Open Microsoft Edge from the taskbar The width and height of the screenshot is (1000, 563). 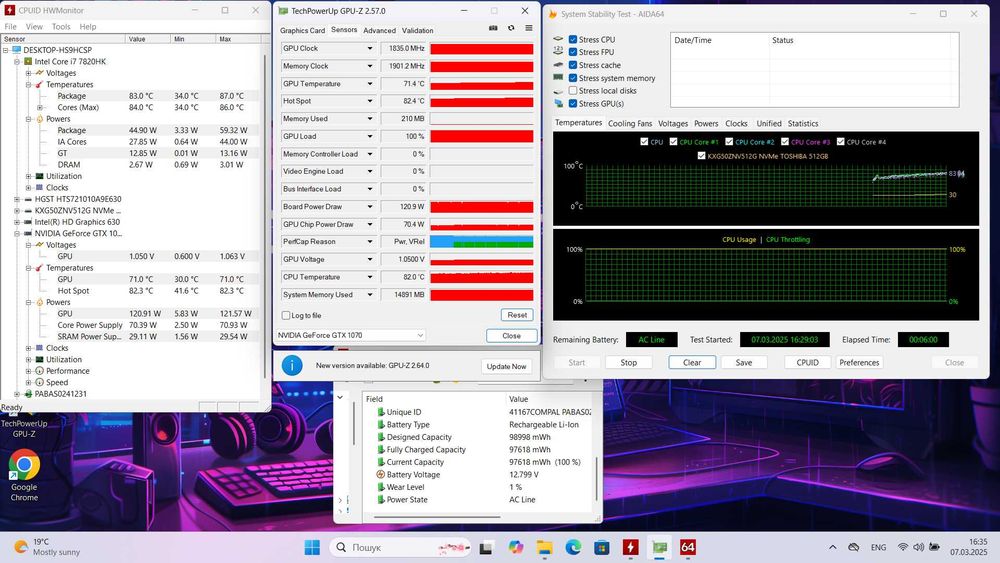coord(573,547)
